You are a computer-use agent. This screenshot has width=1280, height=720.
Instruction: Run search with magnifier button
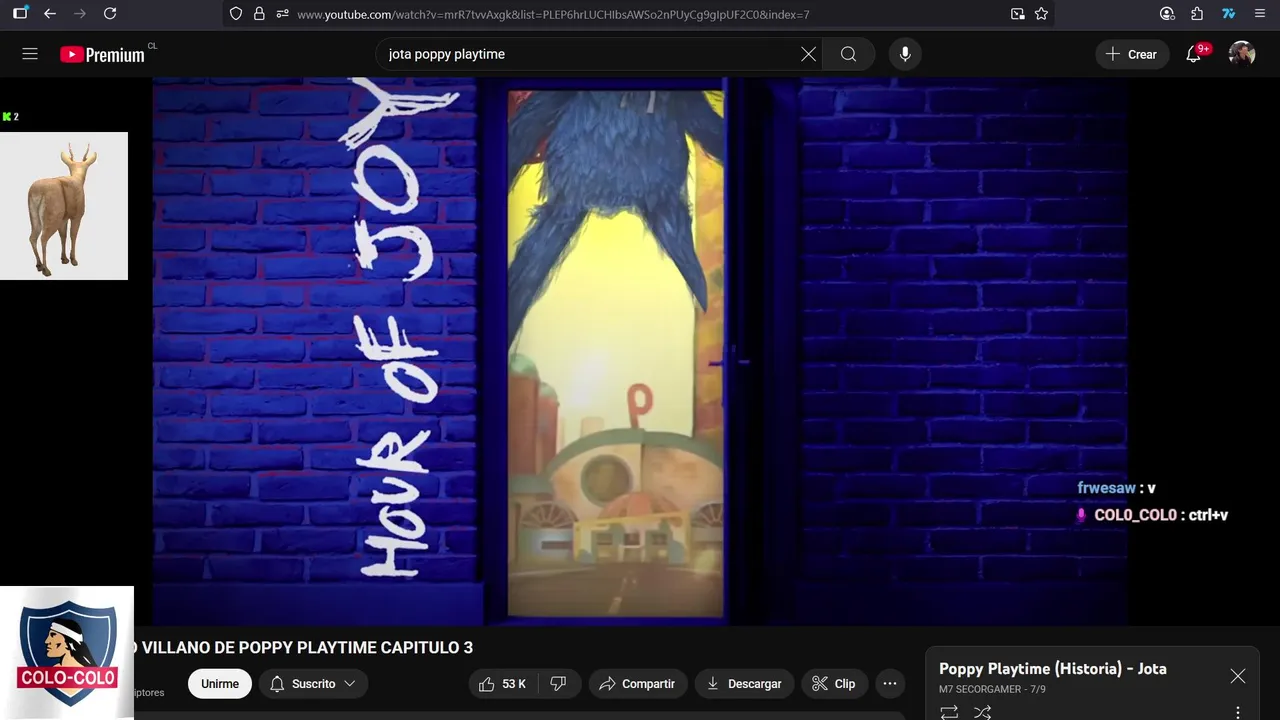point(848,54)
